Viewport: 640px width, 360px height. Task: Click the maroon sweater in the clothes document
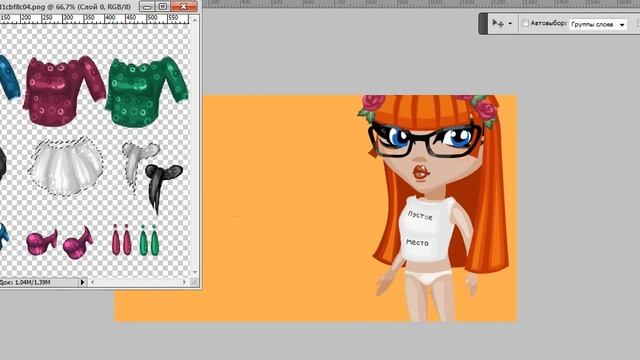(63, 91)
